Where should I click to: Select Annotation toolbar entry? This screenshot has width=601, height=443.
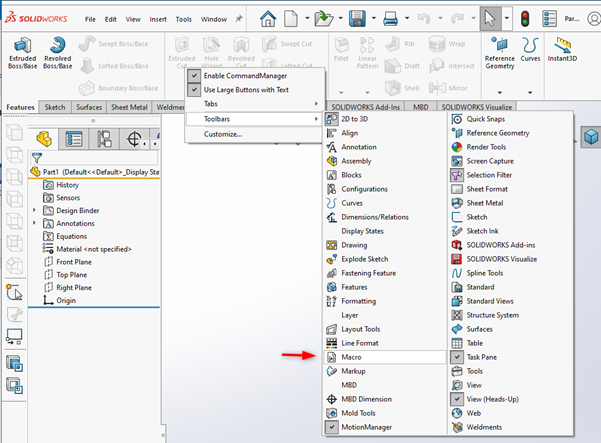click(x=385, y=147)
